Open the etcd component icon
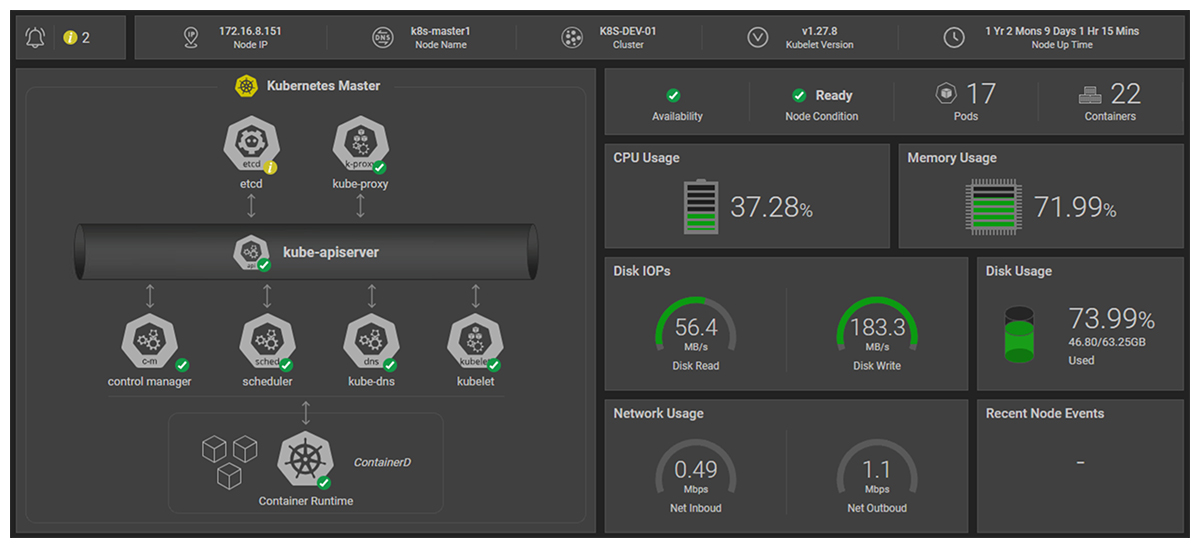1200x548 pixels. 250,144
